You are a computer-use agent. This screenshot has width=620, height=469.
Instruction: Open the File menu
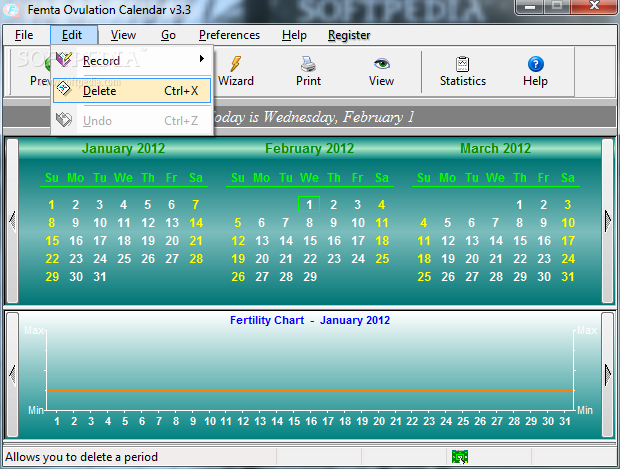point(24,35)
